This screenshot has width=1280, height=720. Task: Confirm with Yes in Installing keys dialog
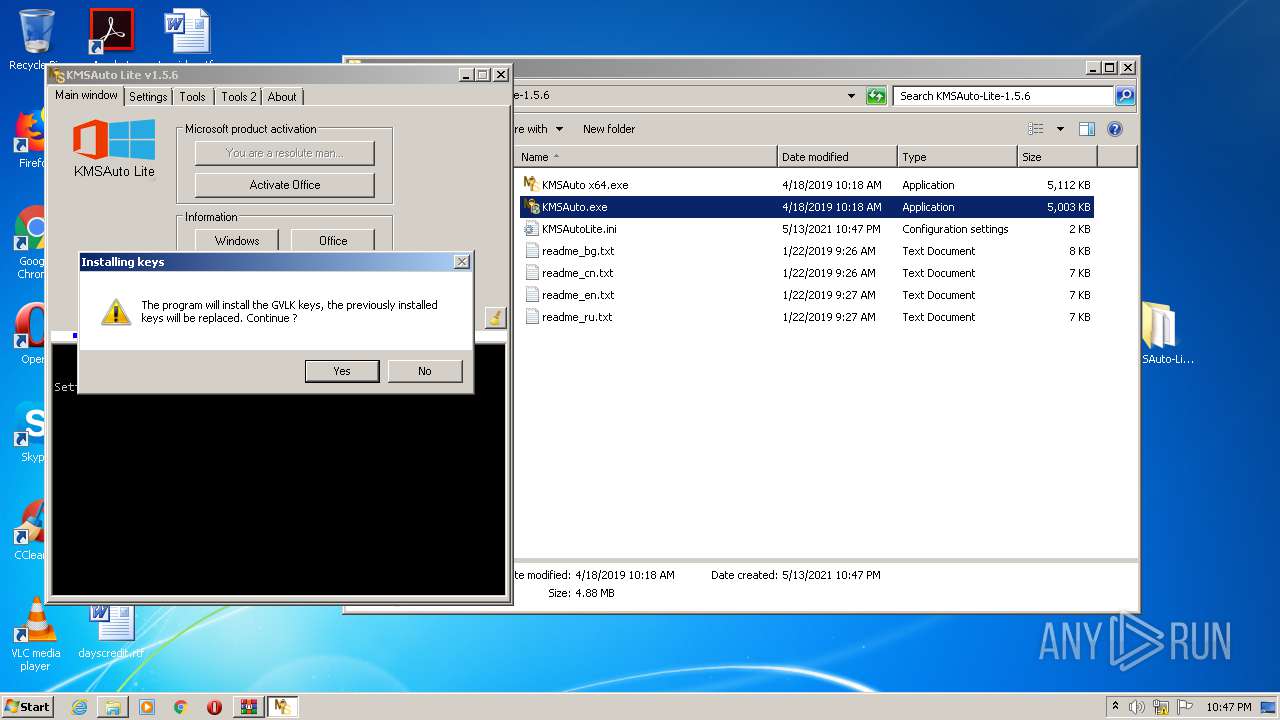click(342, 371)
